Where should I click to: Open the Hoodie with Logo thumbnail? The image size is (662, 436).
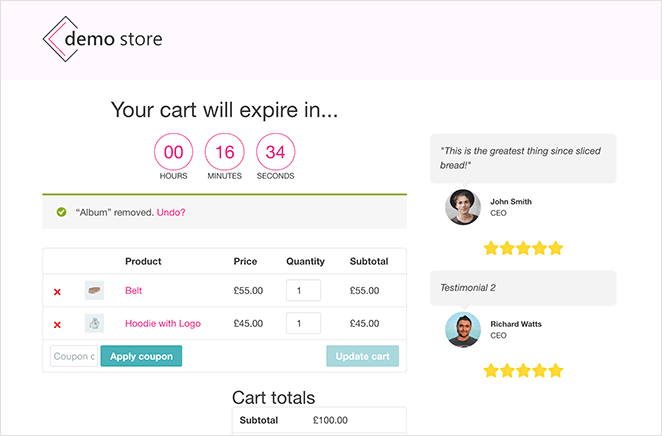coord(94,323)
